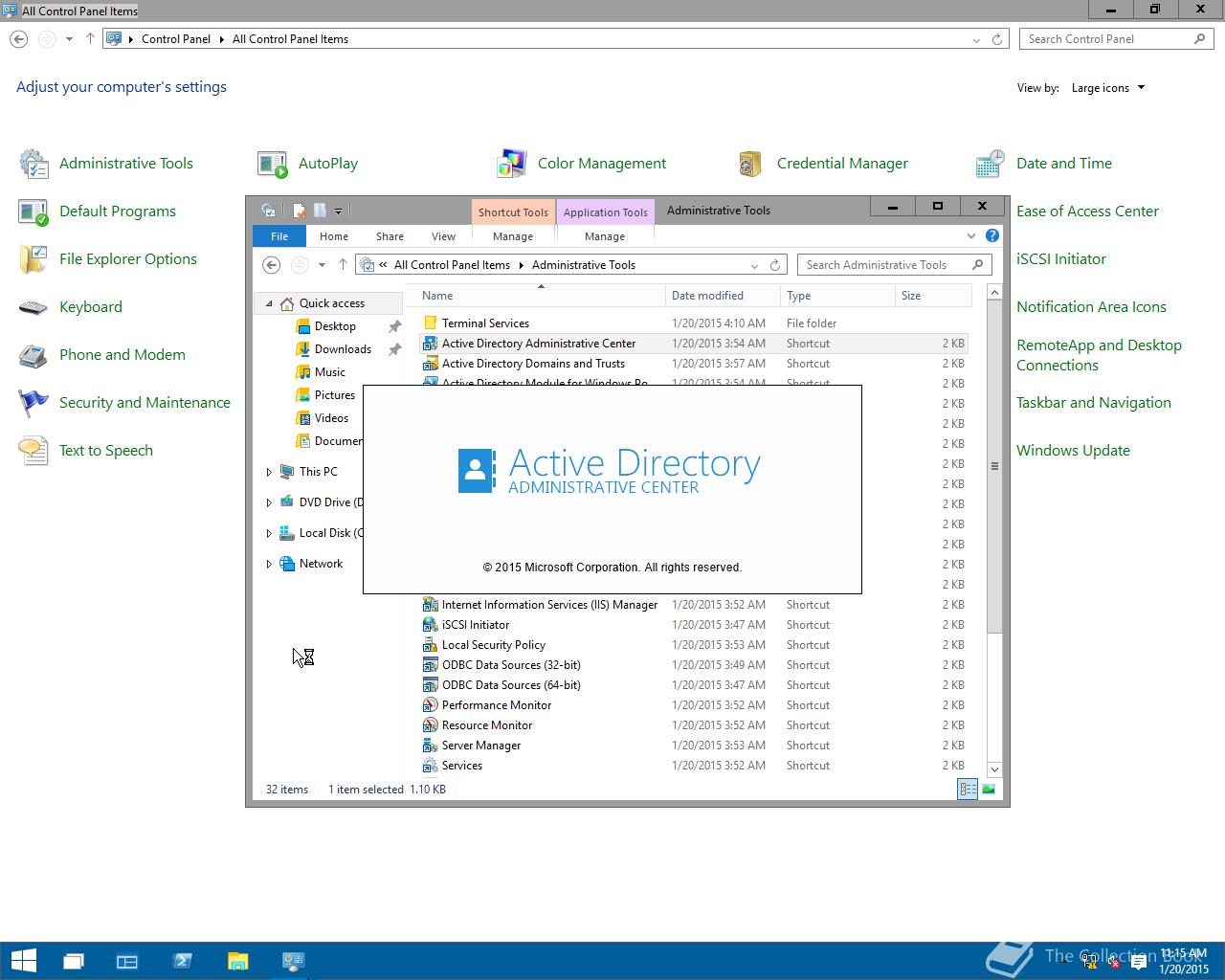Image resolution: width=1225 pixels, height=980 pixels.
Task: Open Keyboard settings icon
Action: tap(33, 307)
